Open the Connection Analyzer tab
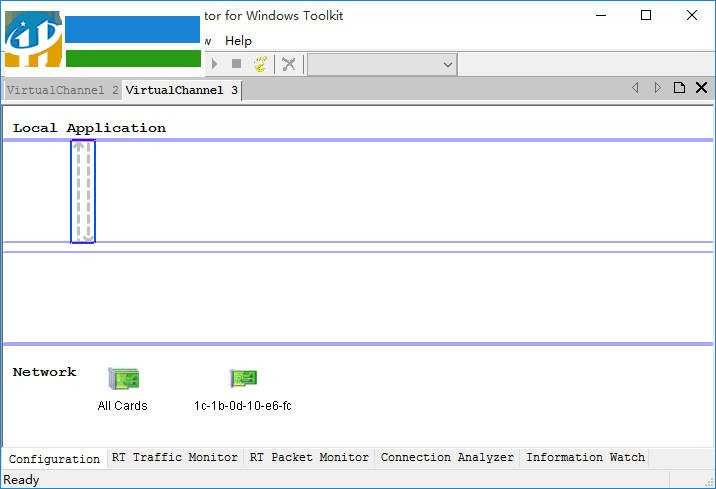Image resolution: width=716 pixels, height=489 pixels. pyautogui.click(x=447, y=457)
